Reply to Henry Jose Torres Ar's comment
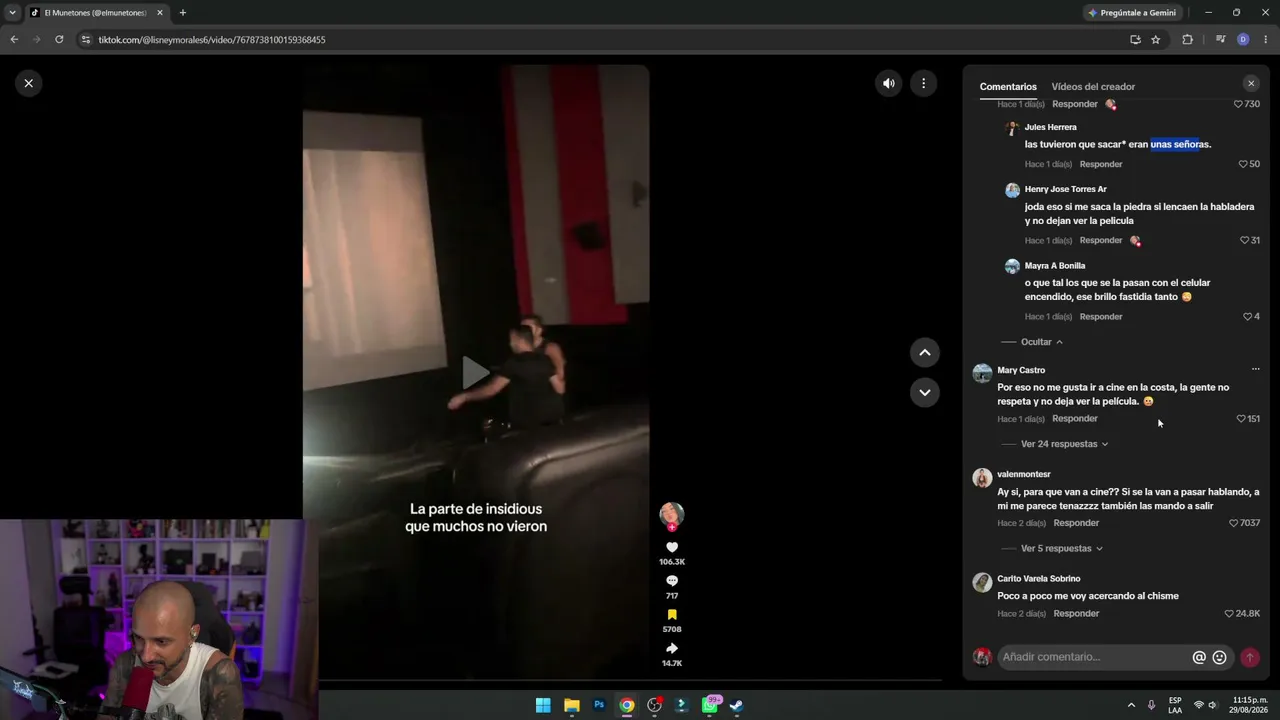 (x=1101, y=240)
